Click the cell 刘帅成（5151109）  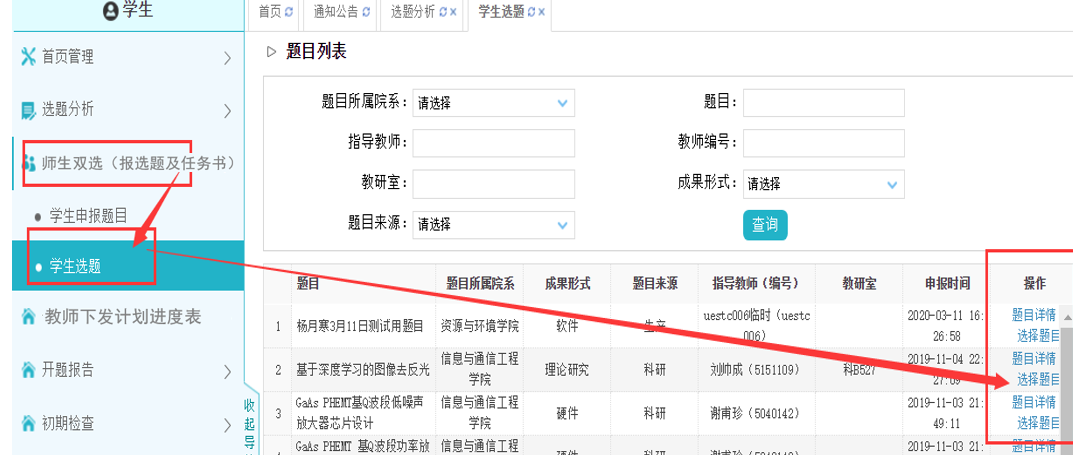(x=755, y=370)
